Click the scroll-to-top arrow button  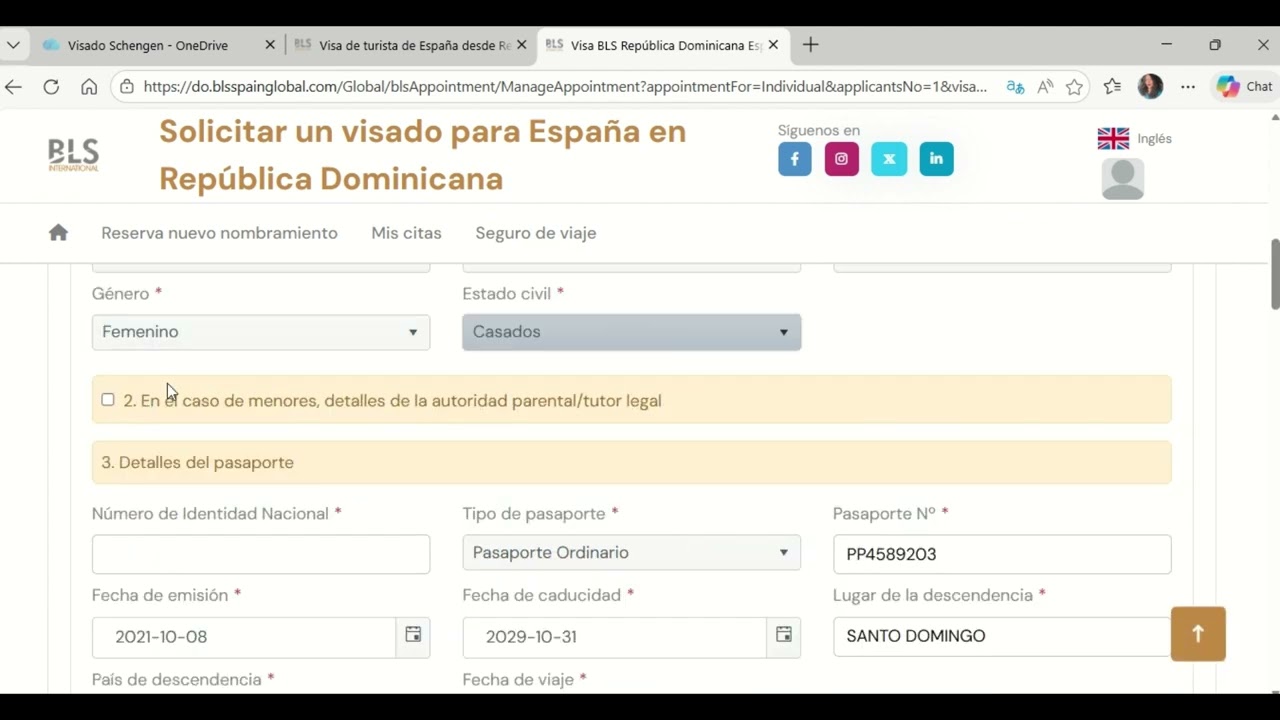coord(1198,634)
